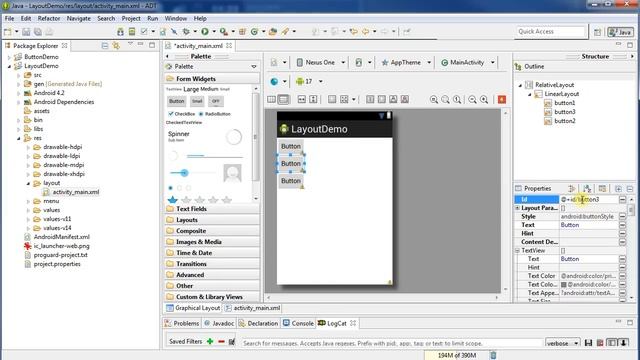Viewport: 640px width, 360px height.
Task: Expand the Layout Params property group
Action: point(517,208)
